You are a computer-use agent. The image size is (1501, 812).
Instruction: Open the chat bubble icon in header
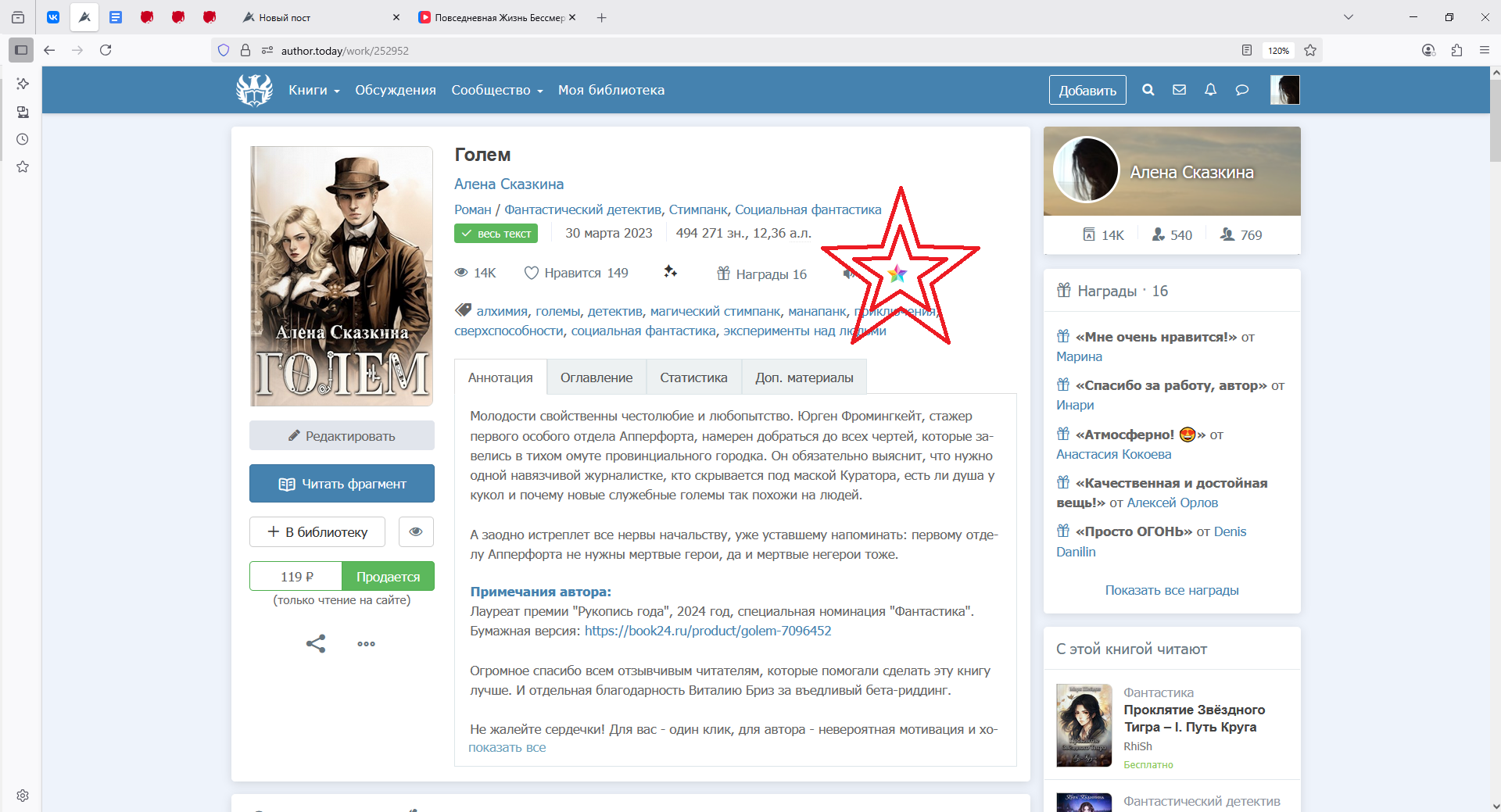coord(1241,90)
